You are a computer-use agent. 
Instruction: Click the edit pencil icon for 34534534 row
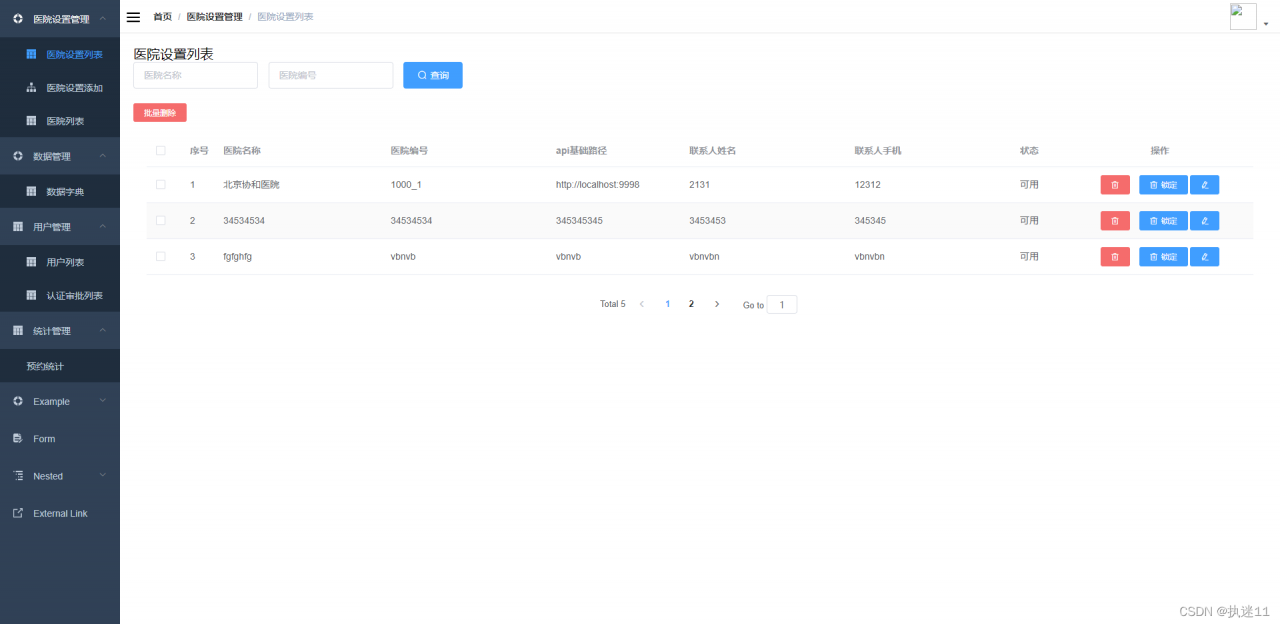coord(1204,221)
